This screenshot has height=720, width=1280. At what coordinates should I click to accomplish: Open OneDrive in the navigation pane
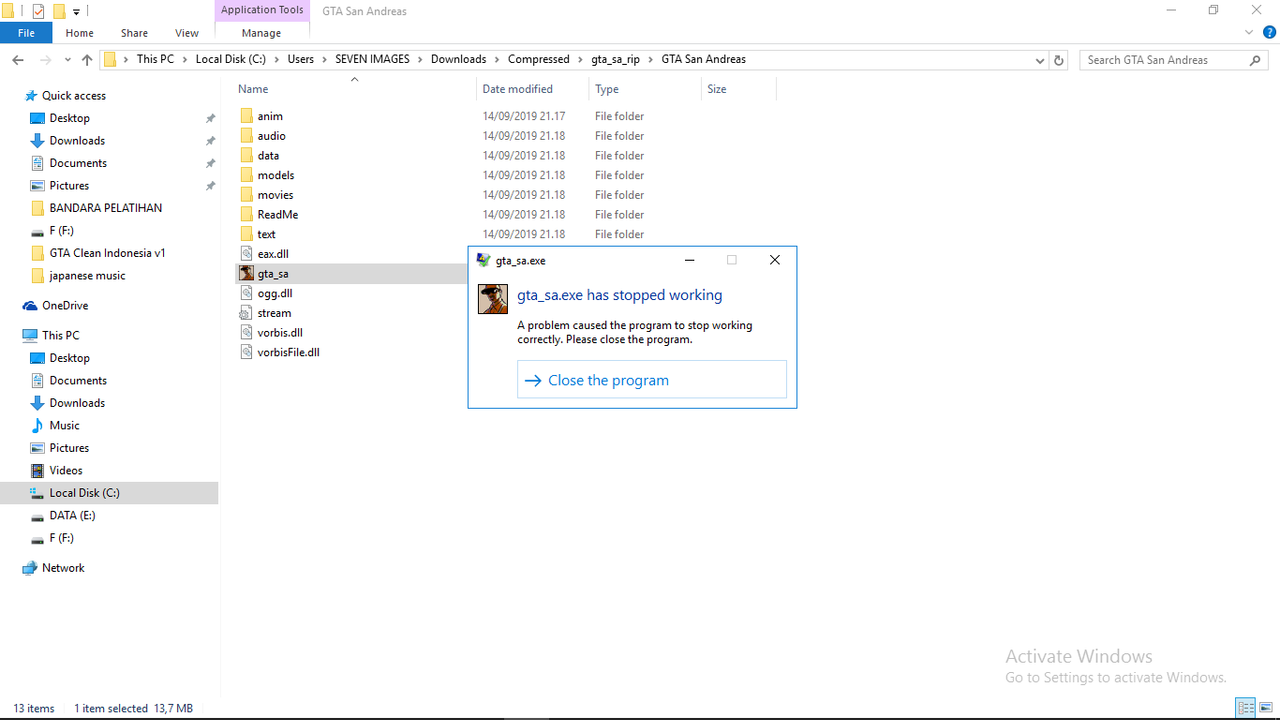[65, 306]
